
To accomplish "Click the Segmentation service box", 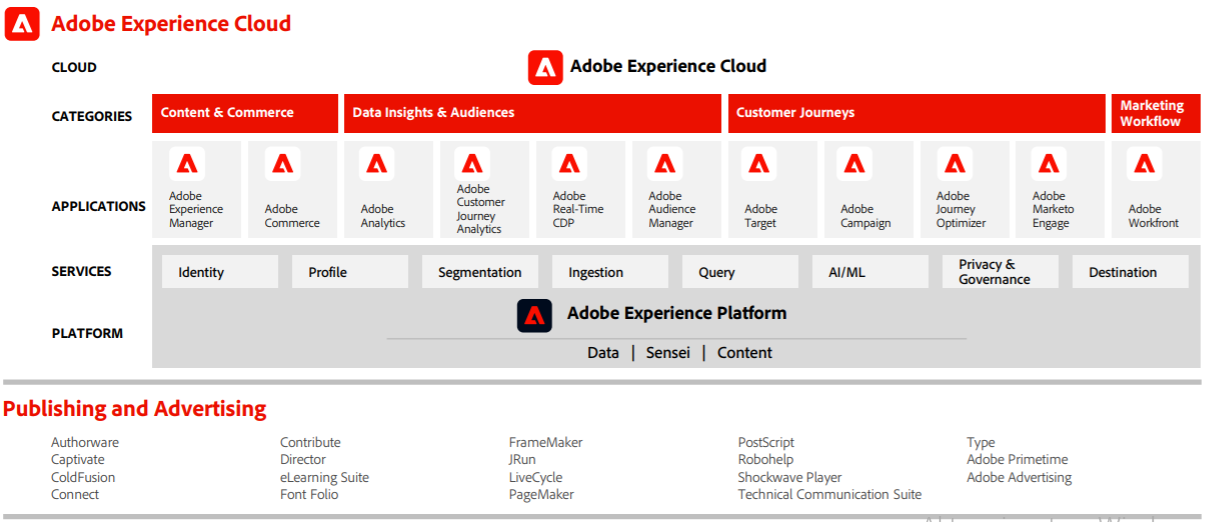I will [x=480, y=272].
